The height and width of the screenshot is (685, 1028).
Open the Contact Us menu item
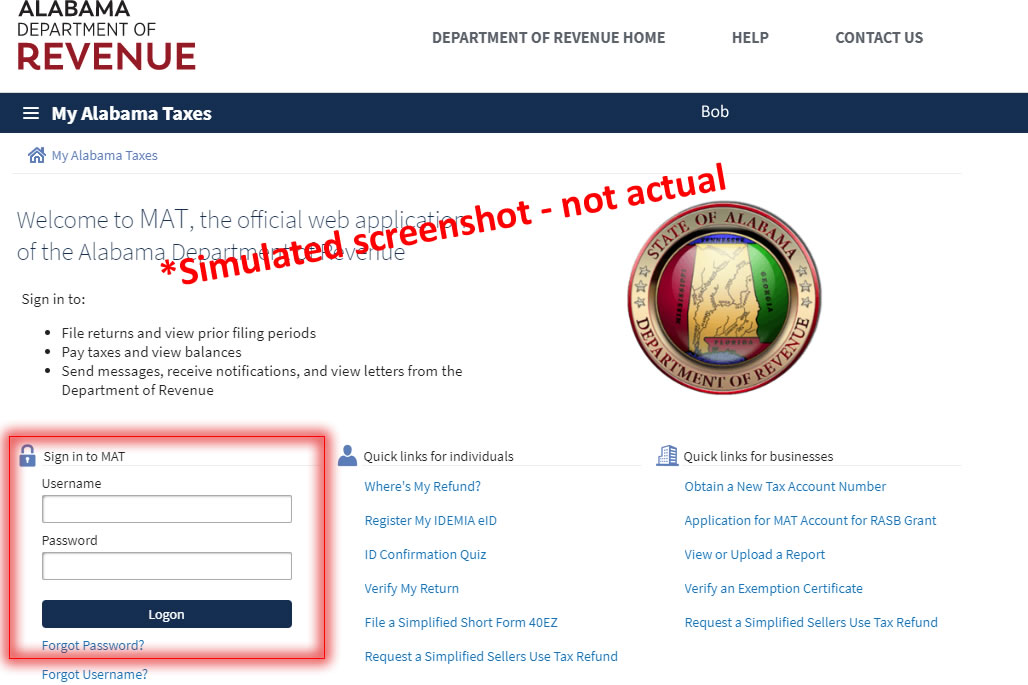click(x=879, y=38)
